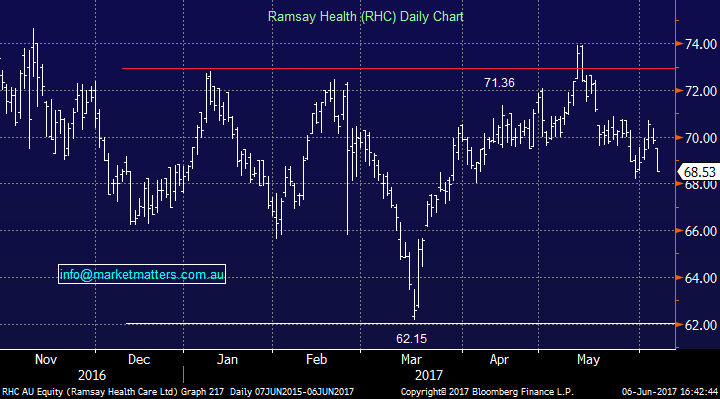720x399 pixels.
Task: Select the Nov month label
Action: (46, 359)
